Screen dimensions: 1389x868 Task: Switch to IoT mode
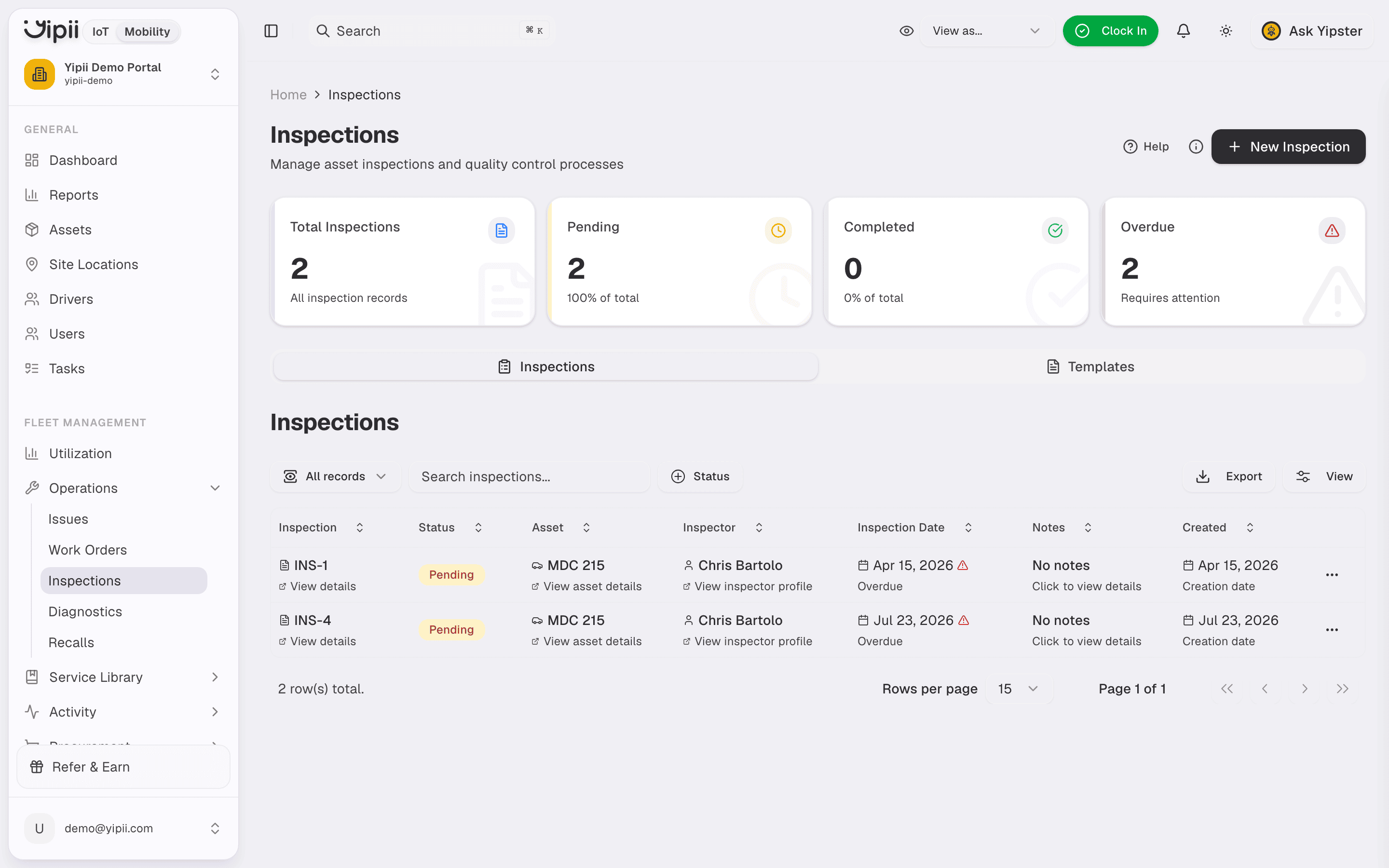coord(100,31)
